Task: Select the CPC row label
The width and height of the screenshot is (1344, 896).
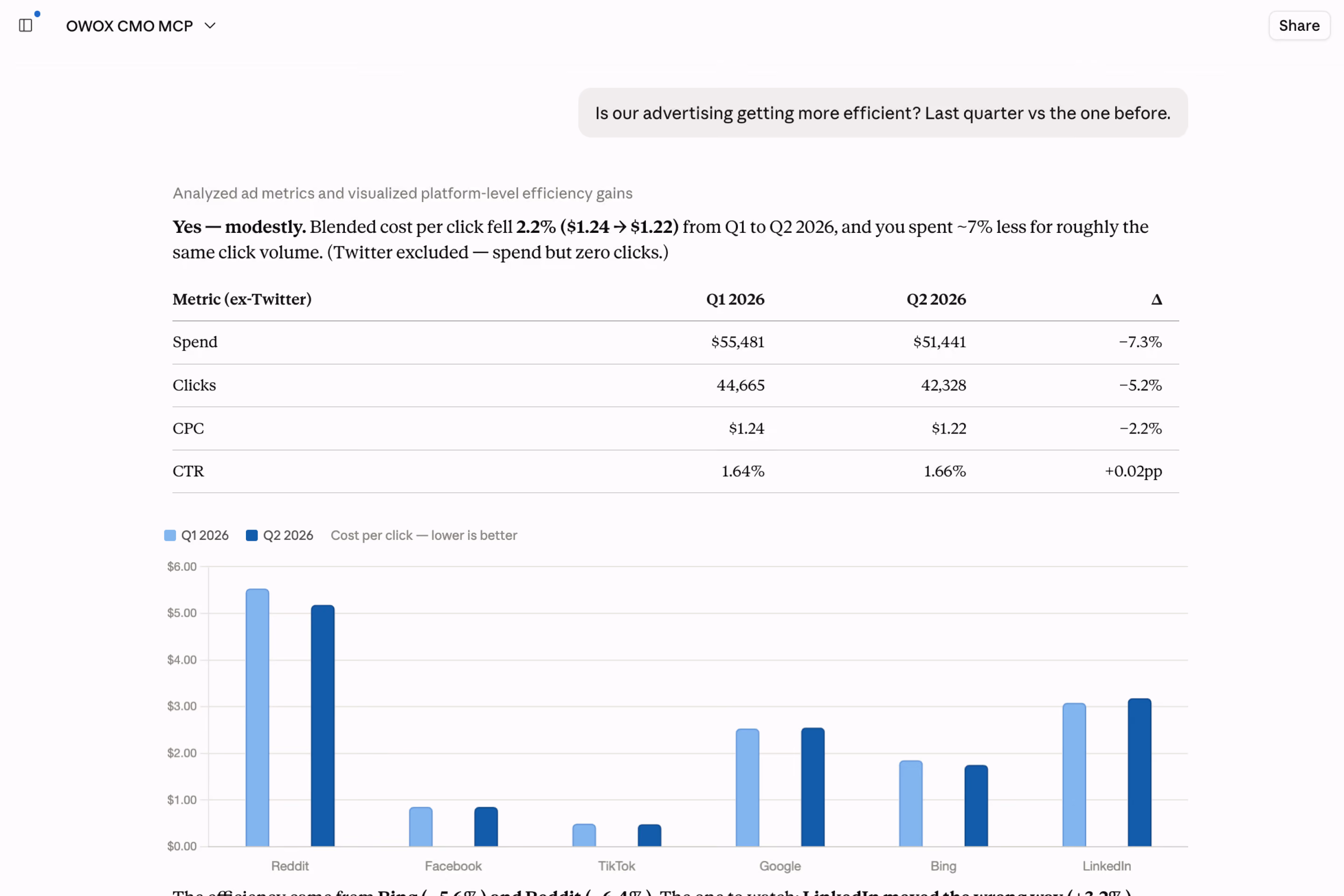Action: pyautogui.click(x=188, y=428)
